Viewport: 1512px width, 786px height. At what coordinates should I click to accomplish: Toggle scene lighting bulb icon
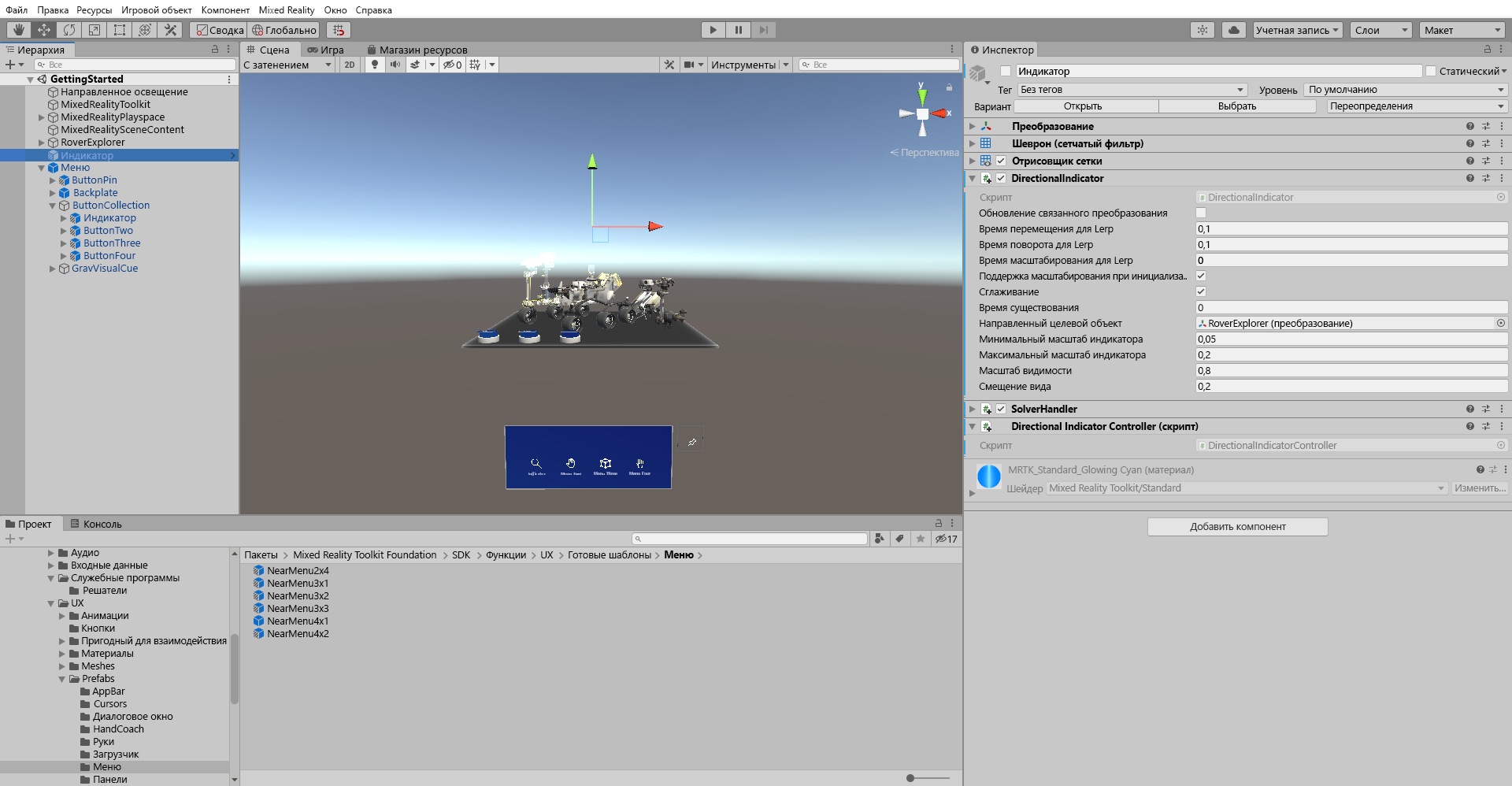click(x=375, y=65)
